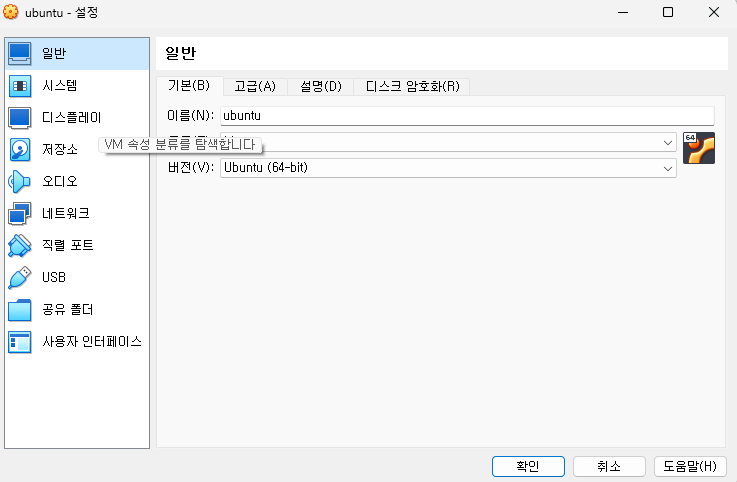The height and width of the screenshot is (482, 737).
Task: Select the 직렬 포트 category label
Action: [x=68, y=245]
